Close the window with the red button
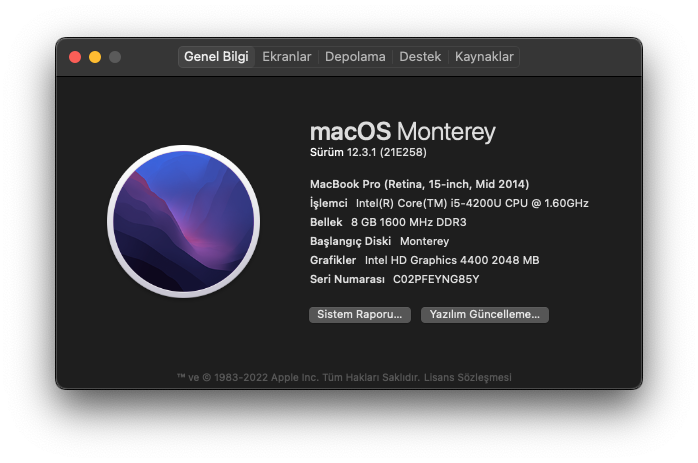 pos(75,57)
